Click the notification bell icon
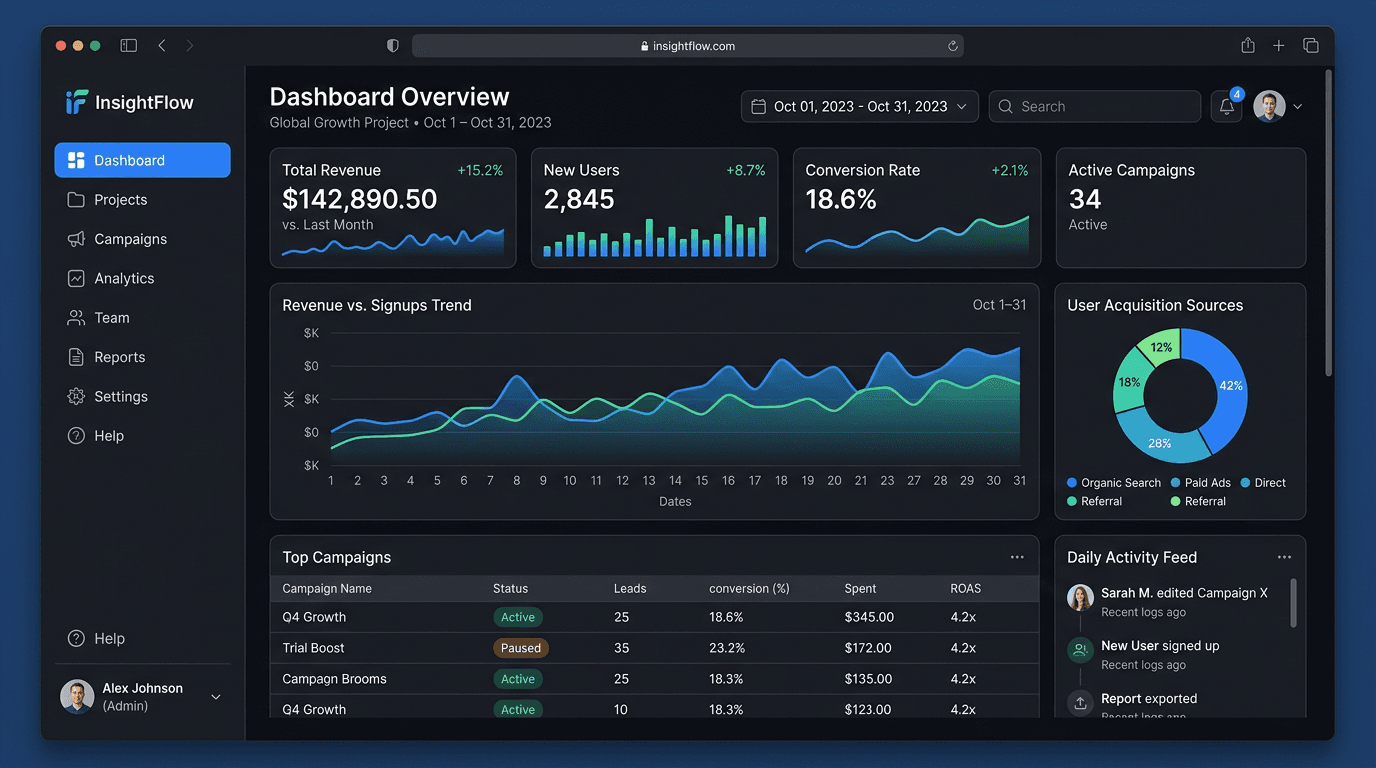Viewport: 1376px width, 768px height. coord(1225,105)
